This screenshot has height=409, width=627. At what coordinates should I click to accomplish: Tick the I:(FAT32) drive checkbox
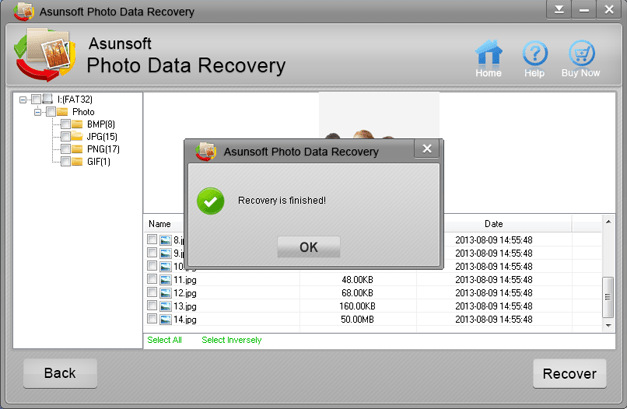point(36,99)
